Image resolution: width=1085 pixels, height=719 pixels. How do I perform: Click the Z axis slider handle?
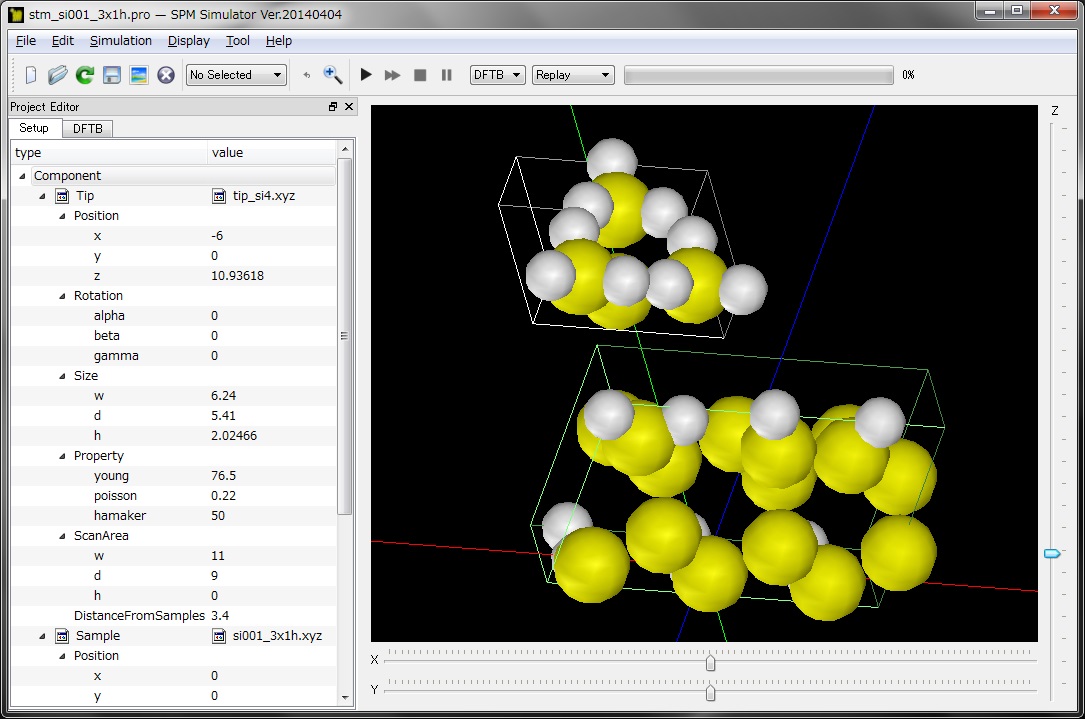tap(1052, 553)
